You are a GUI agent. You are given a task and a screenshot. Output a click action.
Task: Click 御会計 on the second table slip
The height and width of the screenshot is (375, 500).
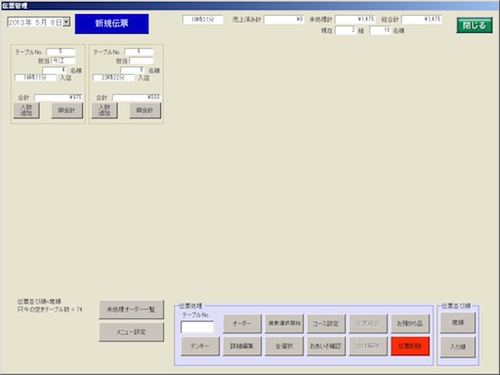145,110
